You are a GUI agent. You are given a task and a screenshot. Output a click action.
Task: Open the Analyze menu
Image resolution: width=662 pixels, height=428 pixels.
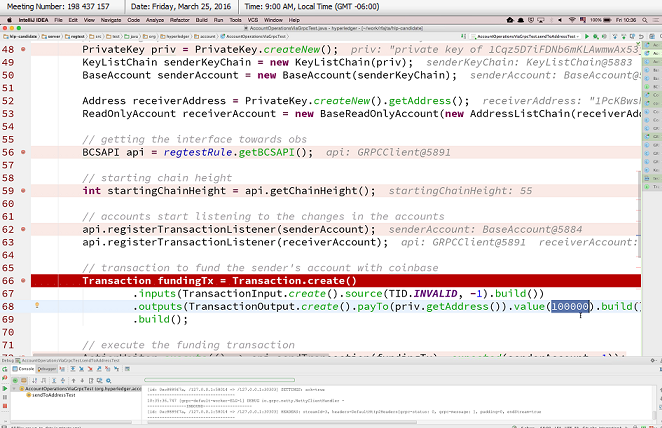pos(155,20)
